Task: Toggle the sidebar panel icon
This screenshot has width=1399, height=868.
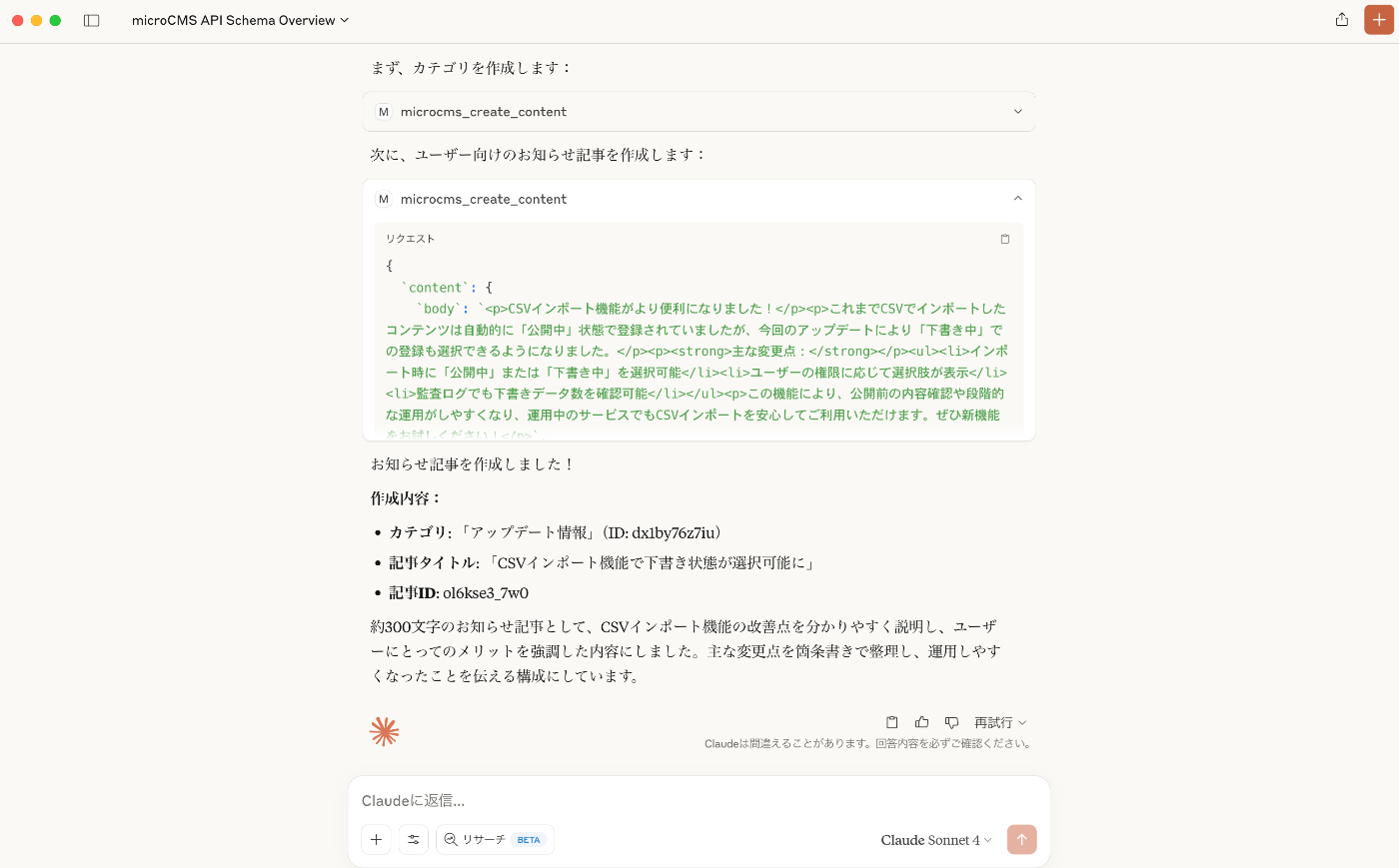Action: [92, 20]
